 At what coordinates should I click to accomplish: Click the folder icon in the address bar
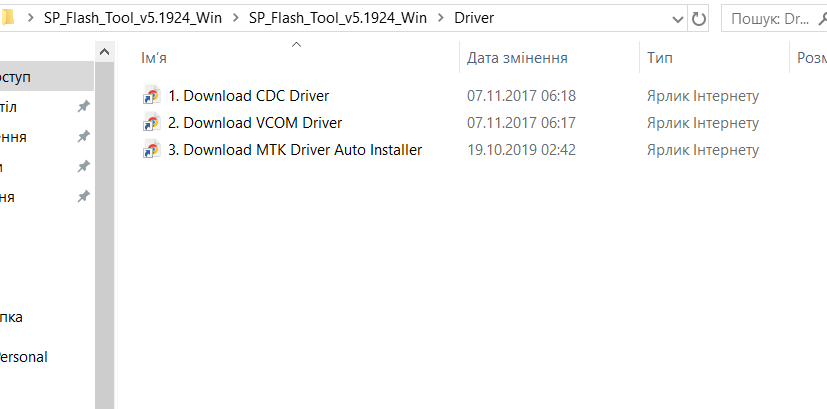[7, 18]
